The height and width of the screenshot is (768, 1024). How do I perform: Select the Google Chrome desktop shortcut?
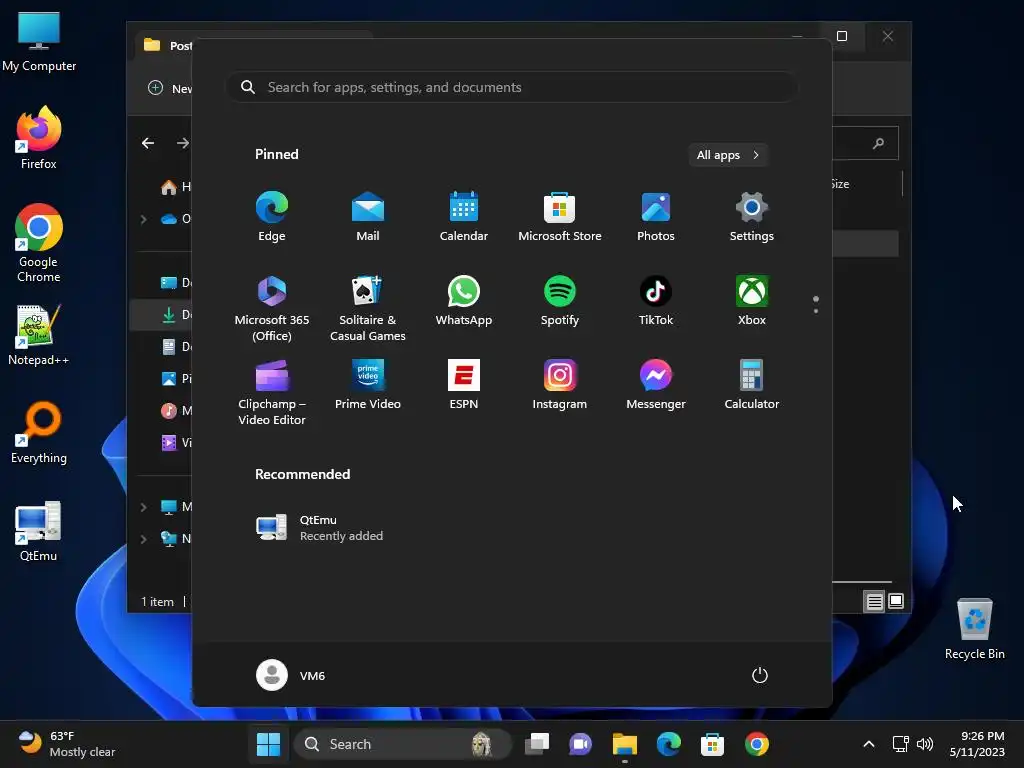[39, 243]
